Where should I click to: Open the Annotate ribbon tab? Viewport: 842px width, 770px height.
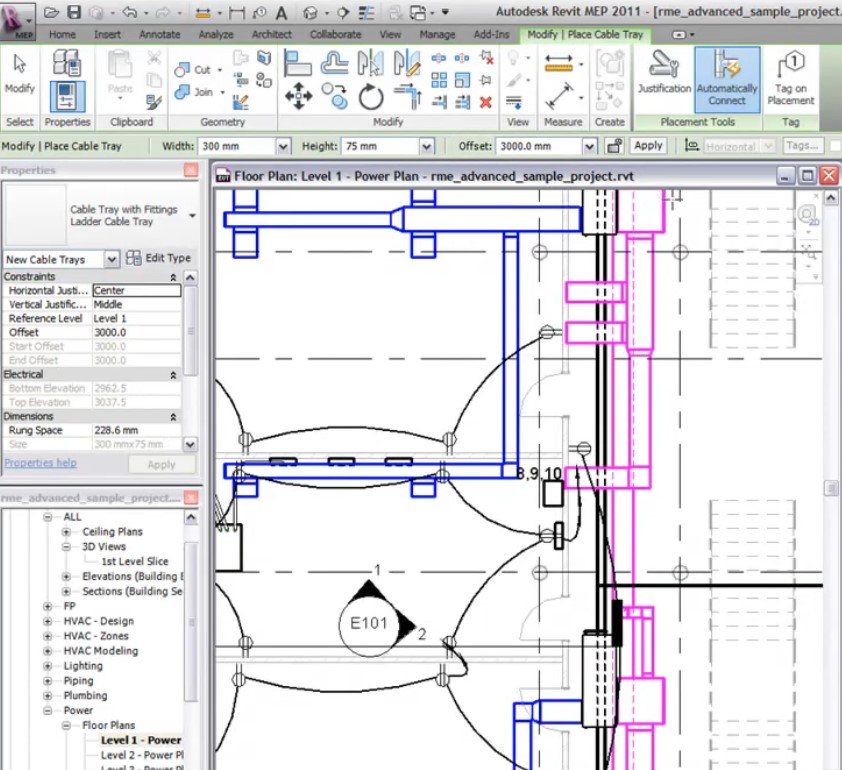tap(159, 34)
